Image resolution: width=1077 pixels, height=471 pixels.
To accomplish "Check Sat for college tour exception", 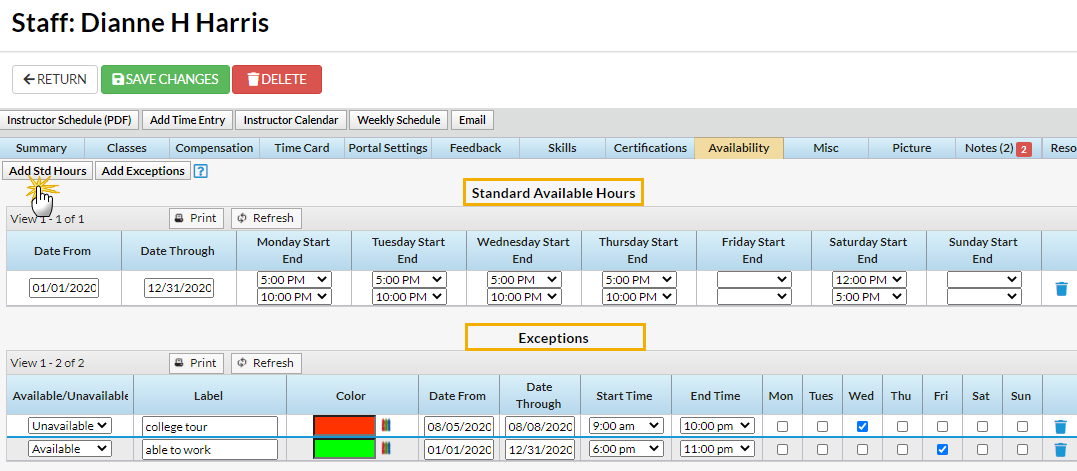I will pos(982,426).
